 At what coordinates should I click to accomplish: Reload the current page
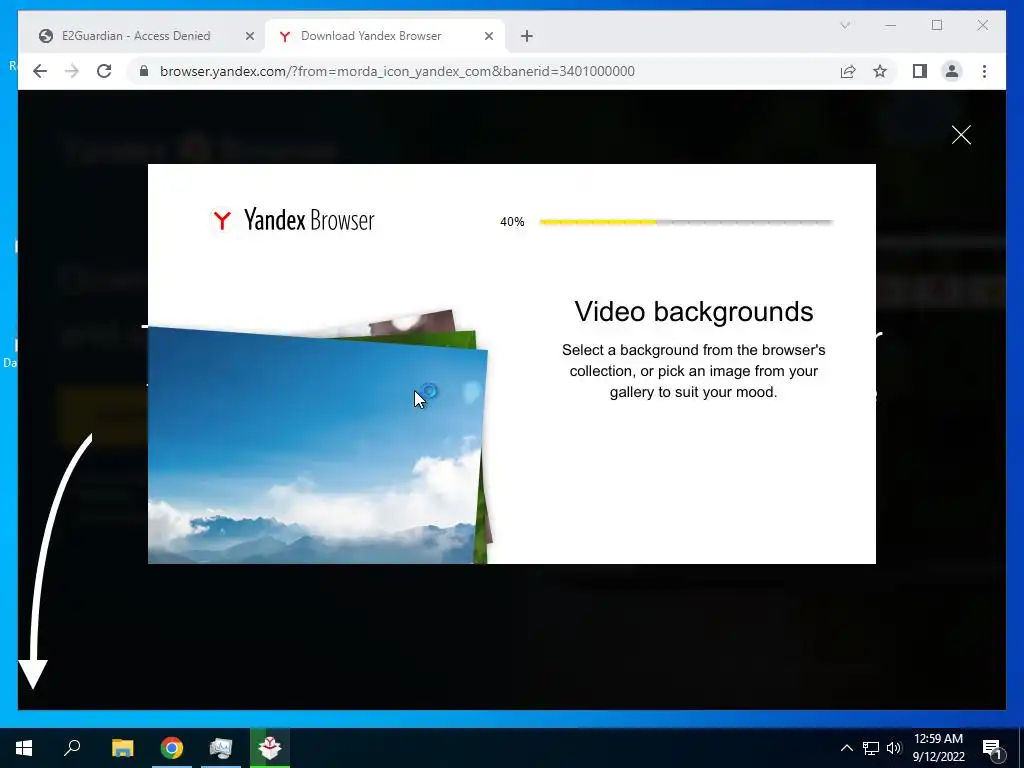[104, 71]
